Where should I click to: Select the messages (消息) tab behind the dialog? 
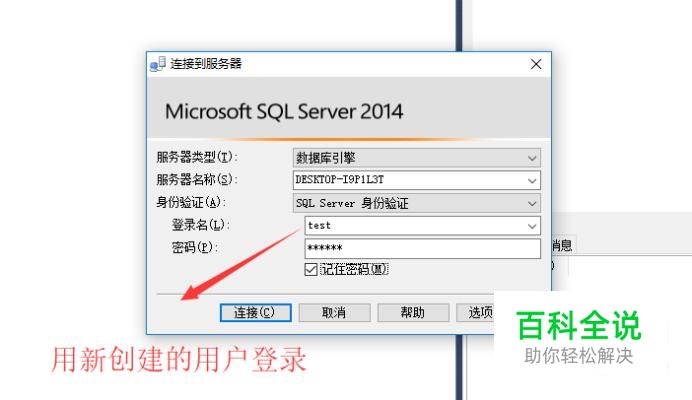click(562, 245)
